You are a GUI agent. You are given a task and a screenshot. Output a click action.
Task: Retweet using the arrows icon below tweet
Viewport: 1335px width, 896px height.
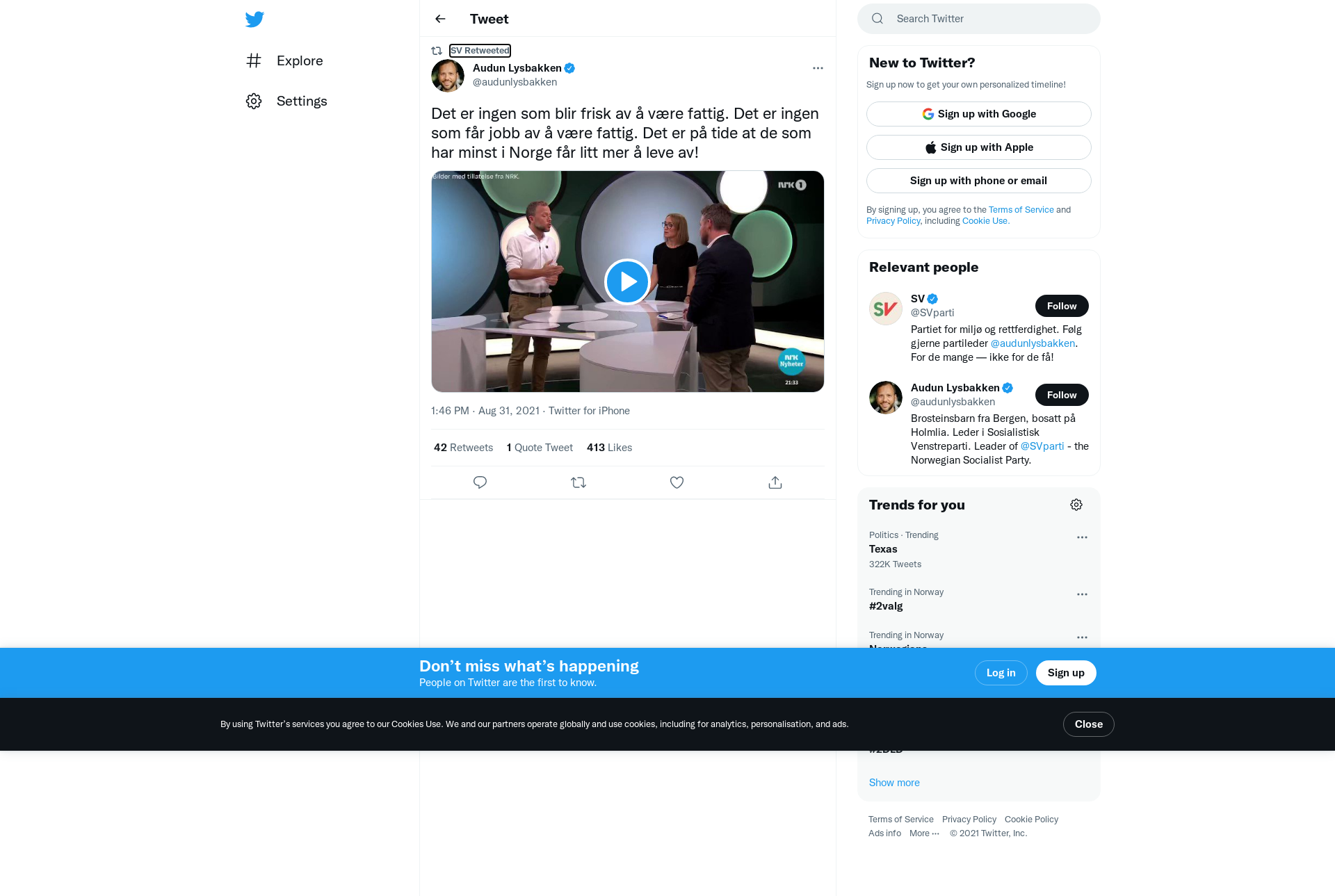[x=578, y=482]
